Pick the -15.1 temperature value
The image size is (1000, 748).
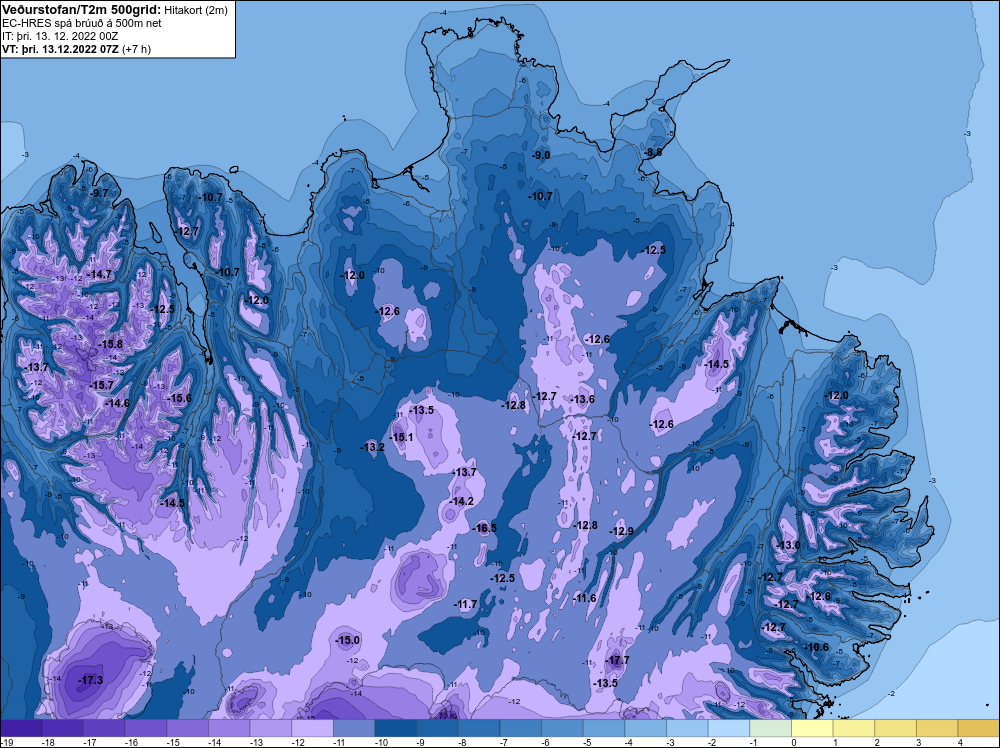[x=401, y=437]
